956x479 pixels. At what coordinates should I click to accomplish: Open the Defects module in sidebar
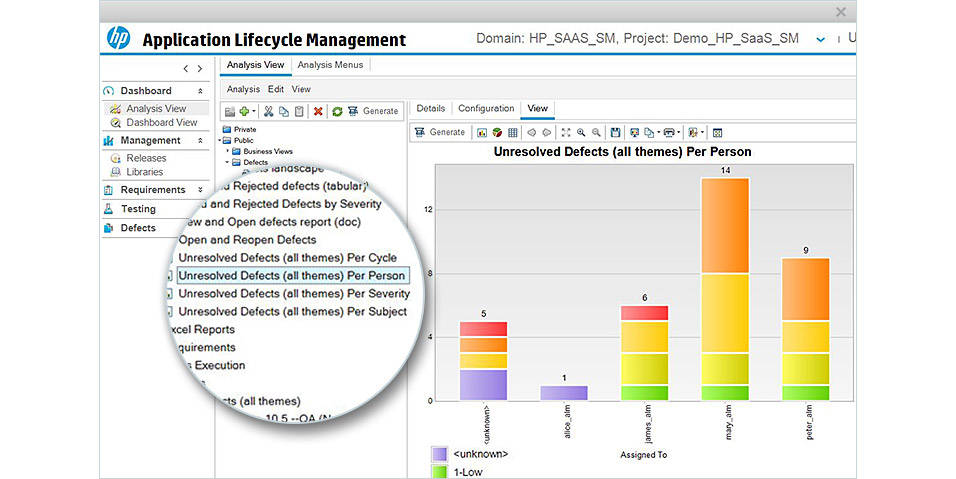pos(138,228)
